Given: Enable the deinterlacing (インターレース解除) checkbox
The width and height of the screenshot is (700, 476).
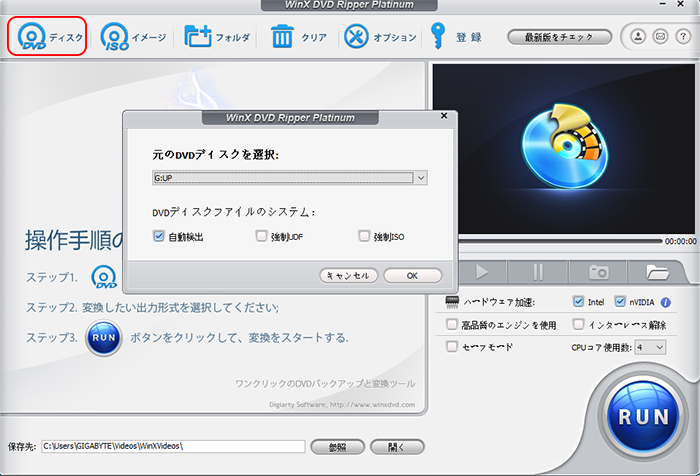Looking at the screenshot, I should pos(578,324).
